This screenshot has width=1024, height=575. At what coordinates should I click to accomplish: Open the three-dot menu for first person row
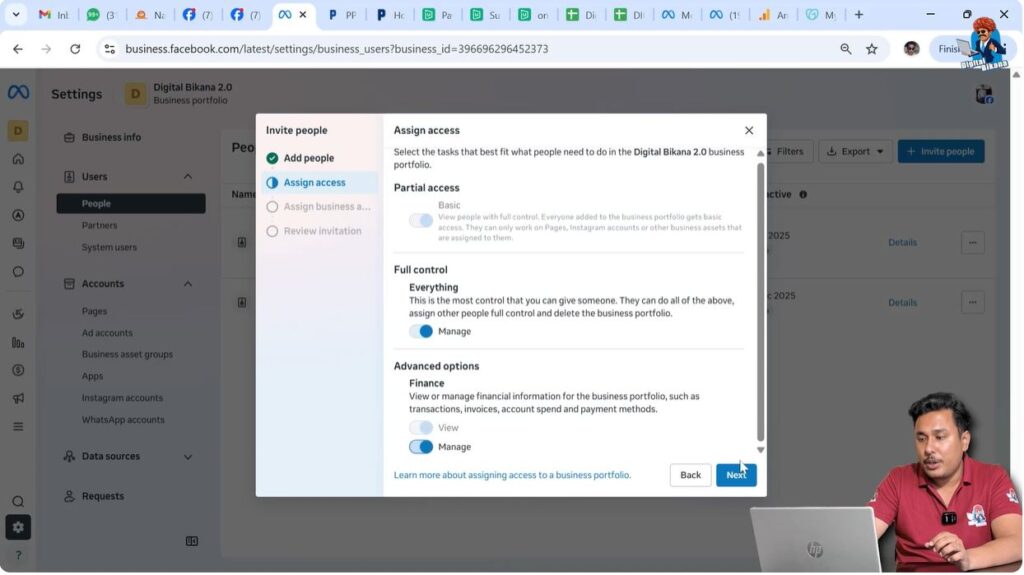pos(972,242)
